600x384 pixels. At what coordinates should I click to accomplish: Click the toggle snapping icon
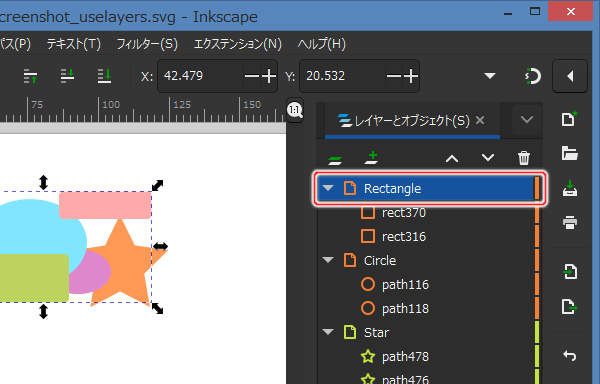[533, 76]
